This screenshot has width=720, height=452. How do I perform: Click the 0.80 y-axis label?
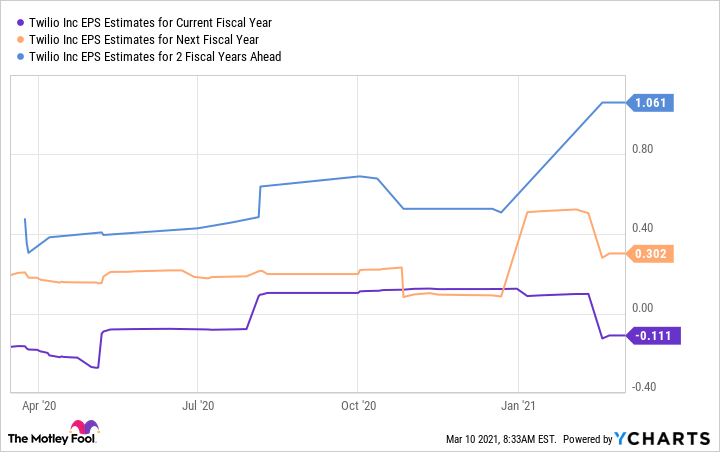click(641, 149)
